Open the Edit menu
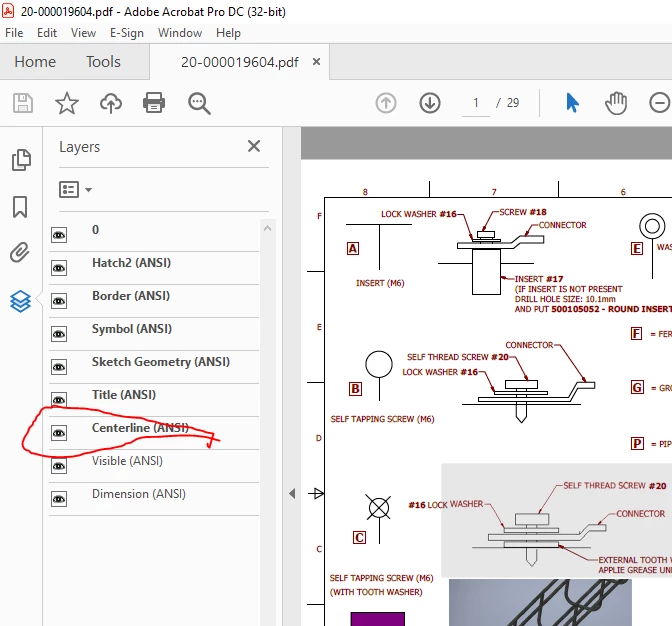The width and height of the screenshot is (672, 626). coord(47,33)
